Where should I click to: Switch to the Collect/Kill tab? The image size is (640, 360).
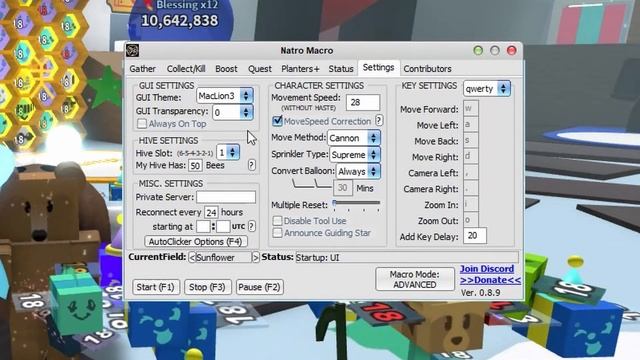(x=186, y=69)
